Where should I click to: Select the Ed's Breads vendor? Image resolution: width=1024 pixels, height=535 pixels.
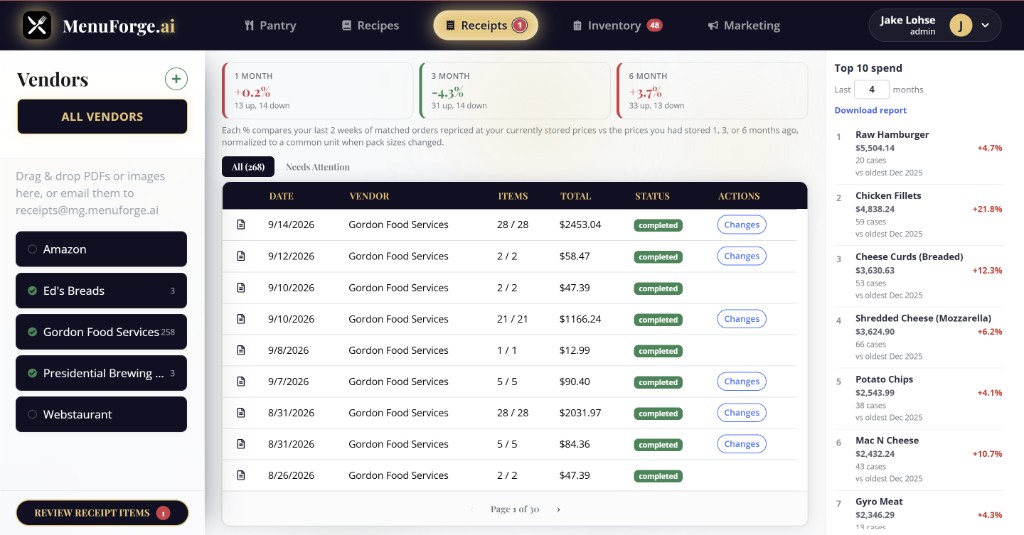(101, 291)
